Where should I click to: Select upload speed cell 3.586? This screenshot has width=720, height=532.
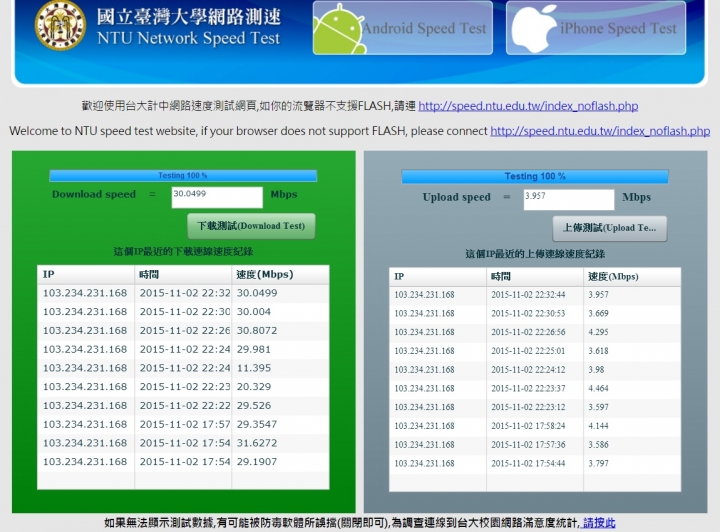(x=632, y=446)
